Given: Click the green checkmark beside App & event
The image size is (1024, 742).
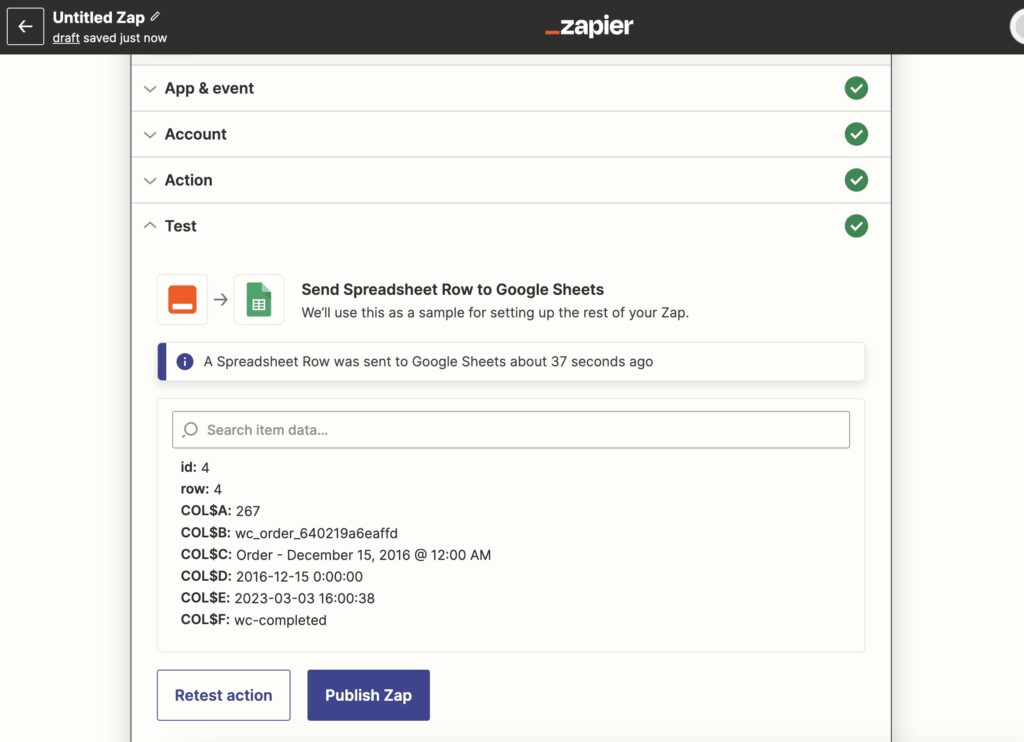Looking at the screenshot, I should point(856,88).
